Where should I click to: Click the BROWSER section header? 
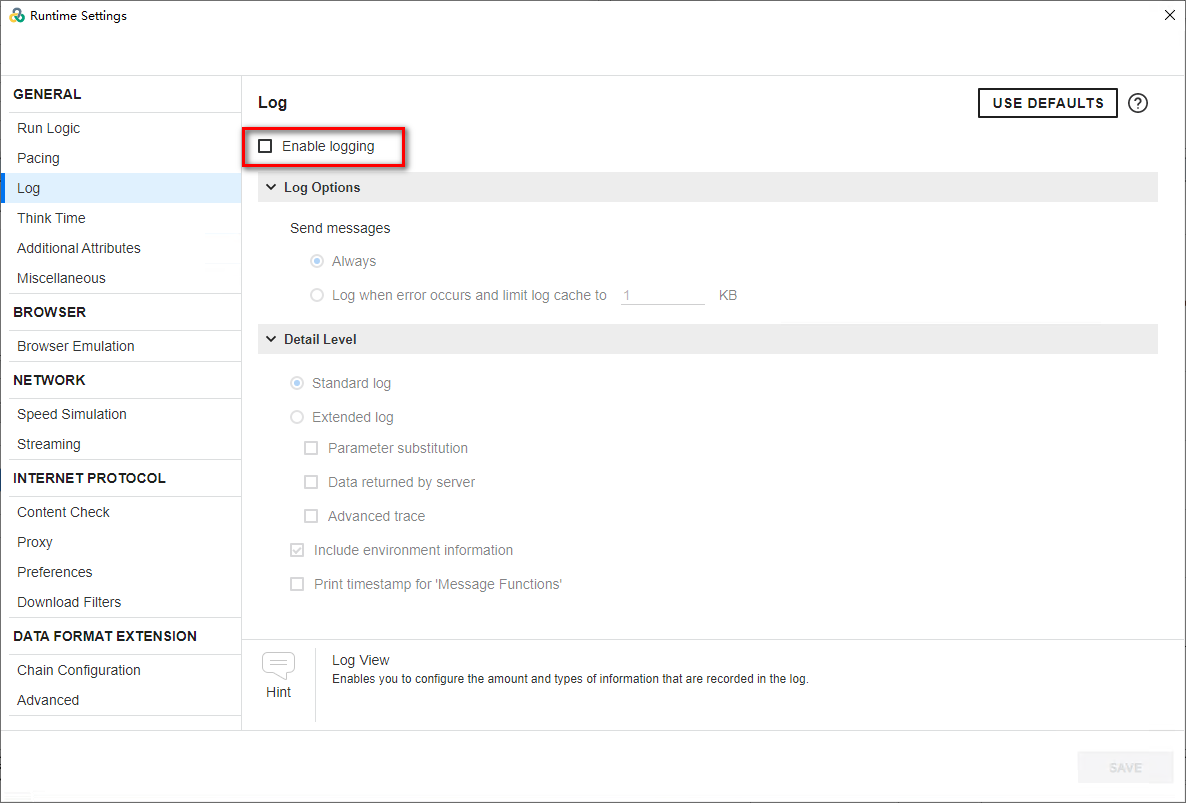(x=49, y=312)
